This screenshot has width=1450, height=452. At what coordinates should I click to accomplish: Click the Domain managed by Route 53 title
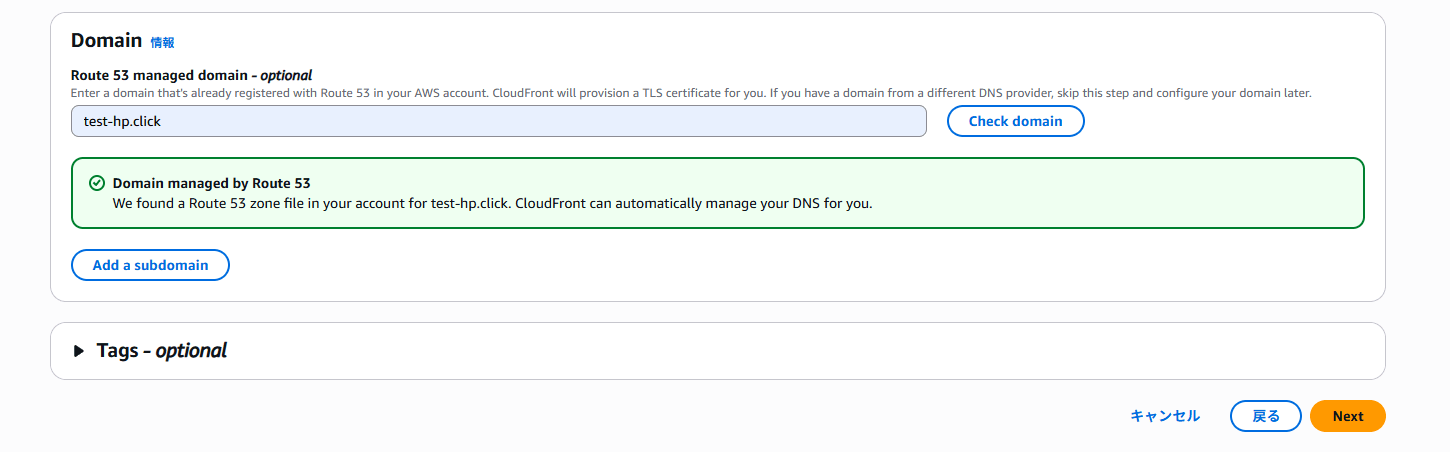coord(211,184)
